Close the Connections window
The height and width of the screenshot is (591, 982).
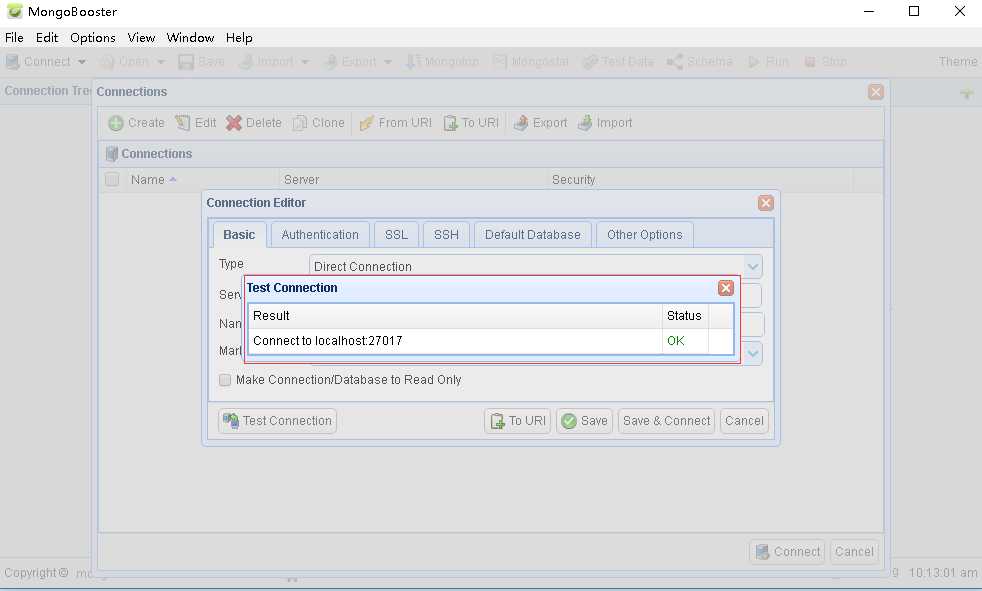(x=876, y=92)
